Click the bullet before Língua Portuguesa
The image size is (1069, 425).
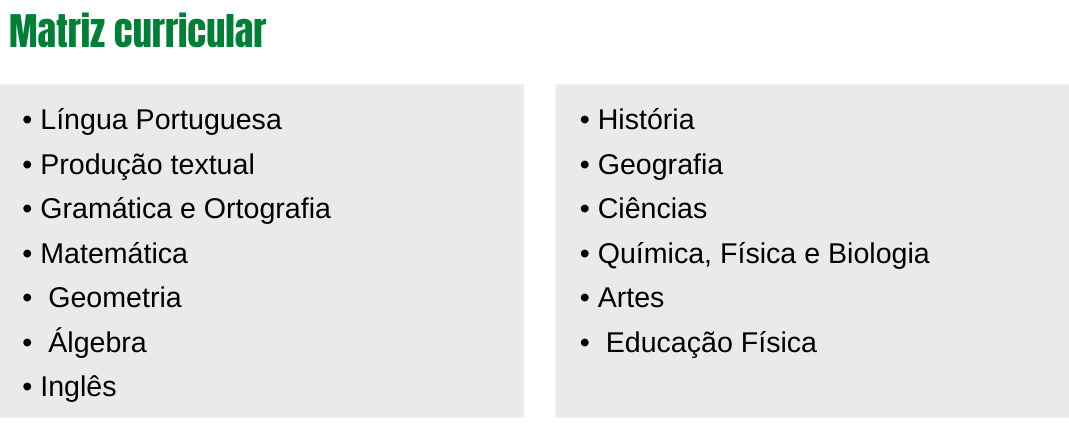coord(27,121)
